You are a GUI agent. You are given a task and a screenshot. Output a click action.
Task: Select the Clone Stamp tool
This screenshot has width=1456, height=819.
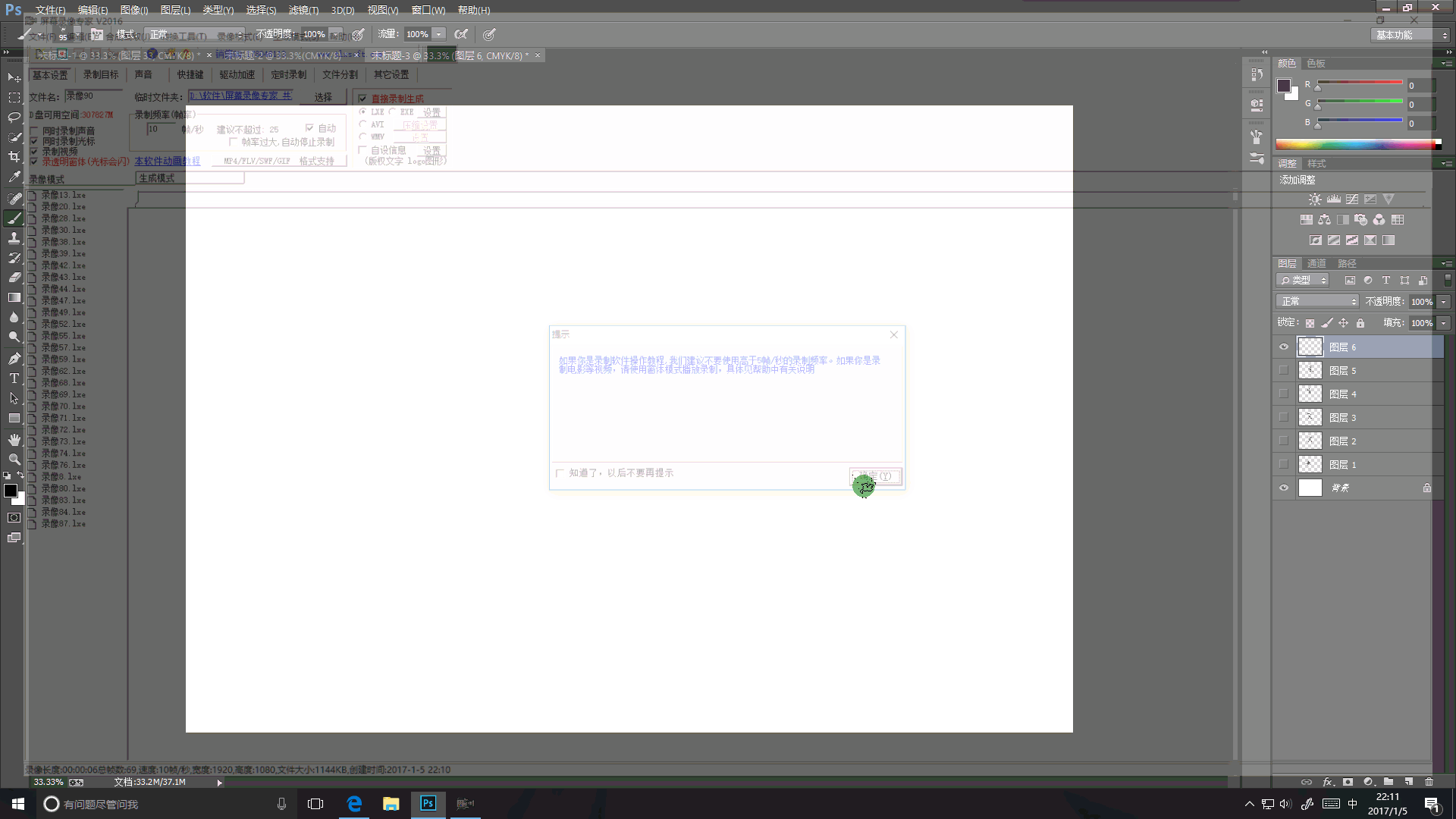[x=14, y=238]
